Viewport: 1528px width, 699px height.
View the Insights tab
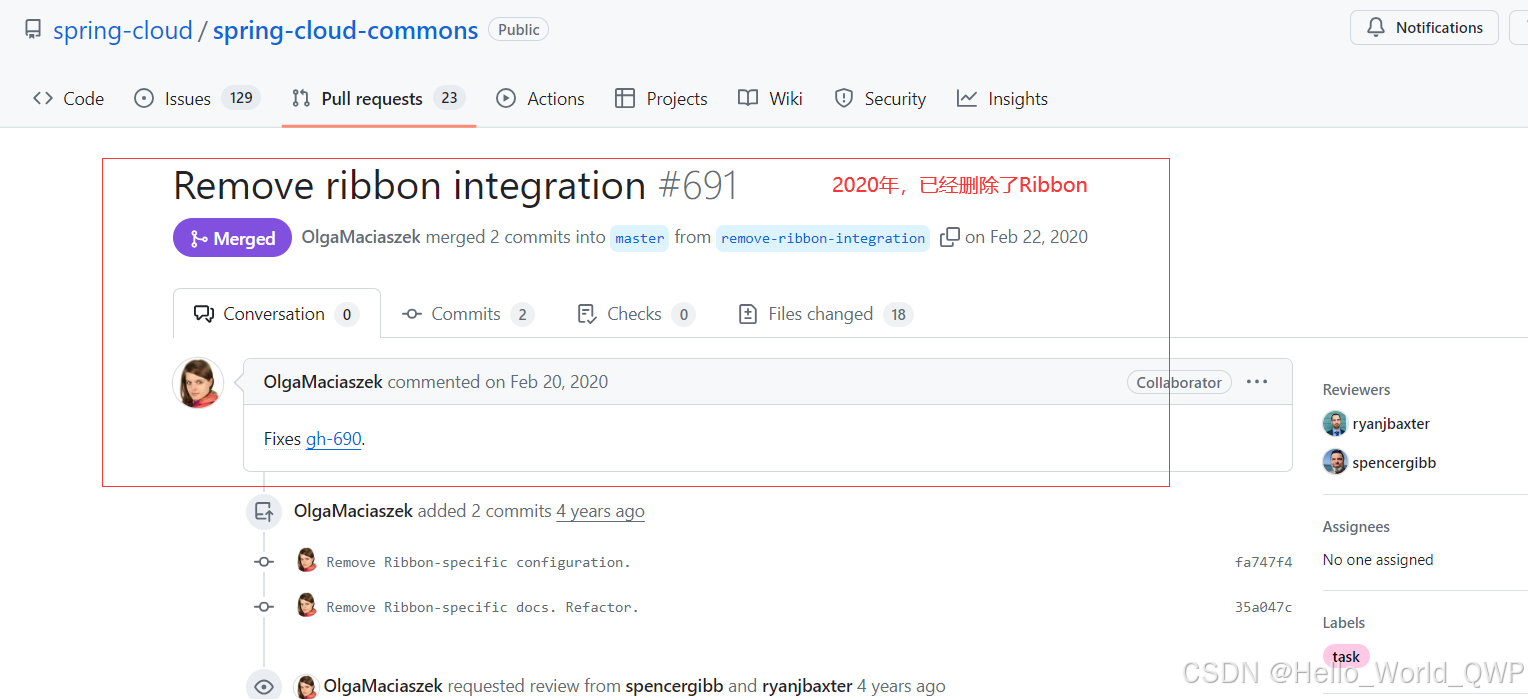[1002, 98]
